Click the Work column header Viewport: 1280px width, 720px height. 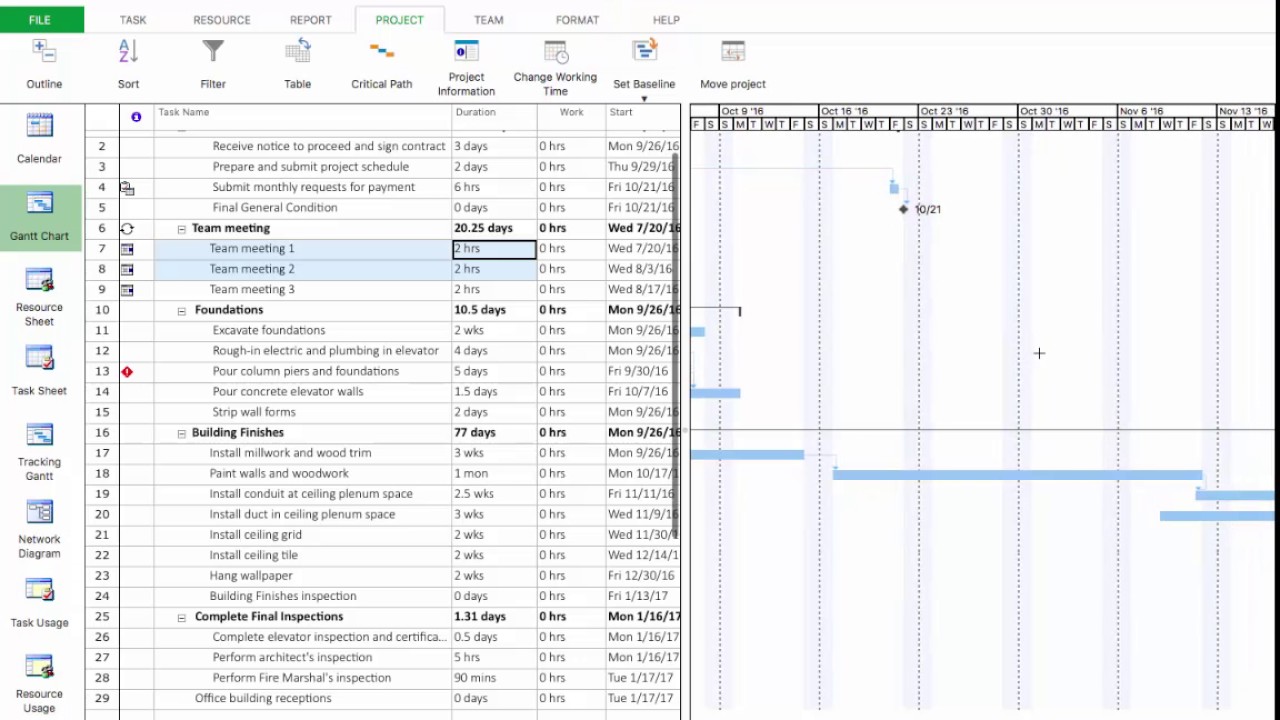[x=571, y=117]
